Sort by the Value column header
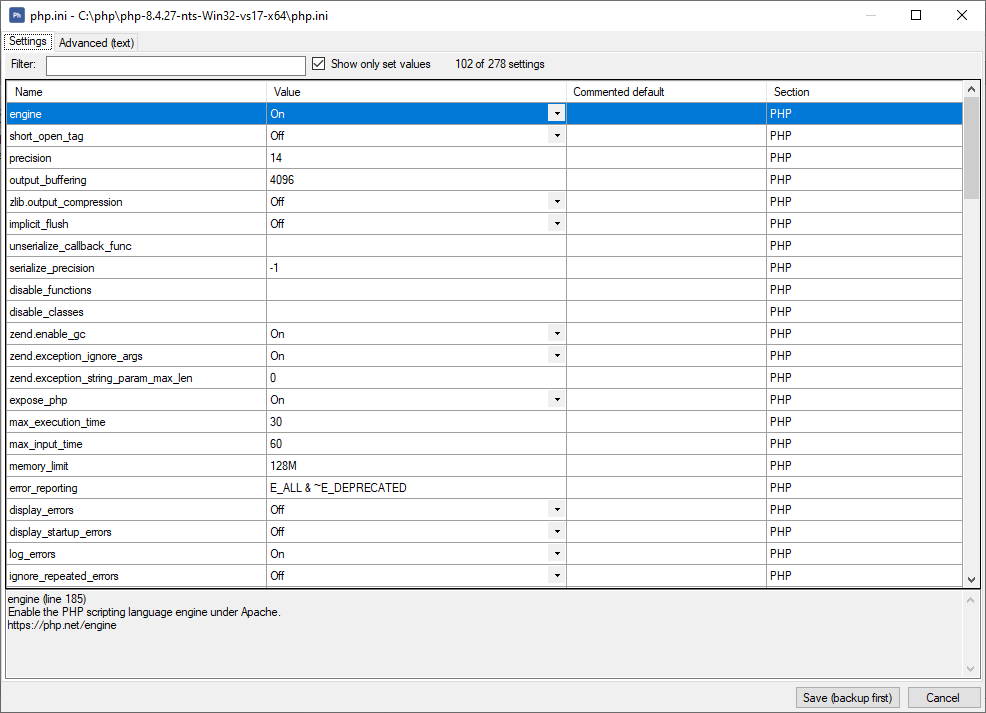The image size is (986, 713). [x=416, y=92]
